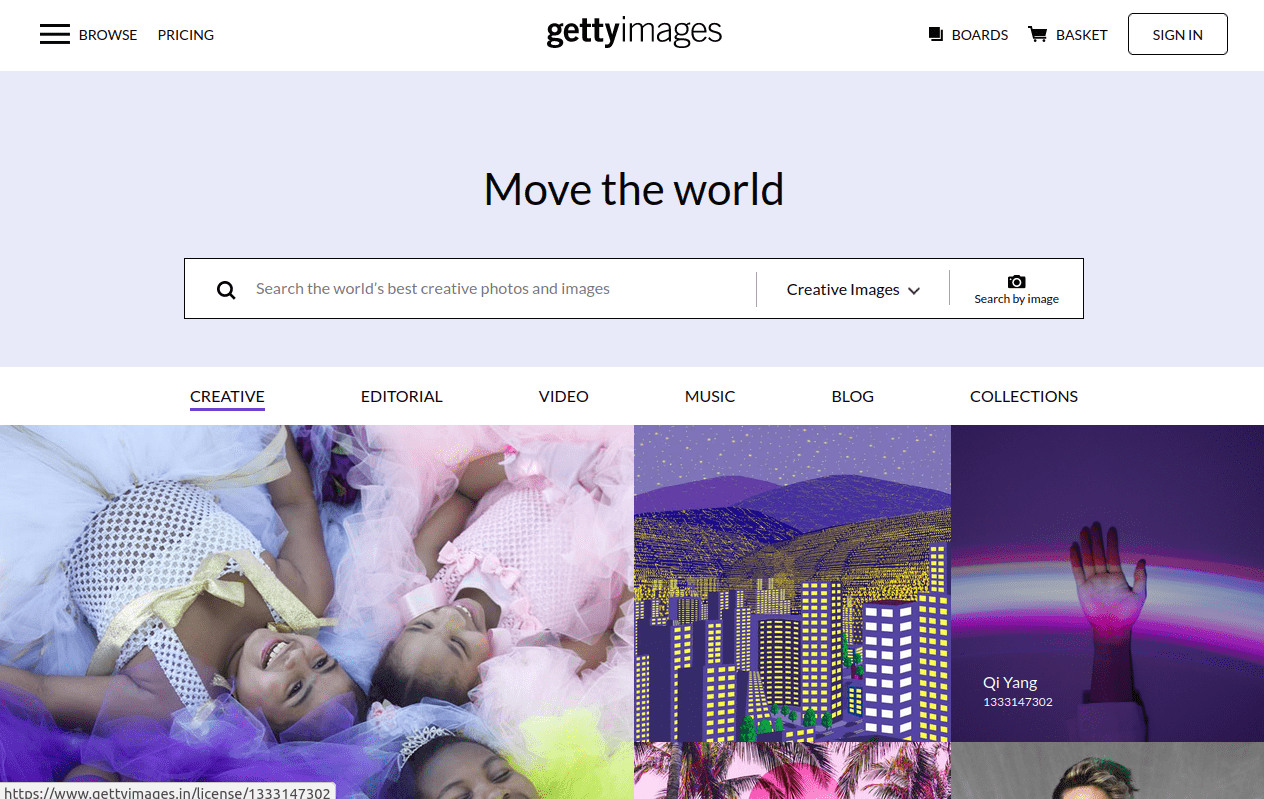
Task: Click the Search by image label
Action: coord(1017,299)
